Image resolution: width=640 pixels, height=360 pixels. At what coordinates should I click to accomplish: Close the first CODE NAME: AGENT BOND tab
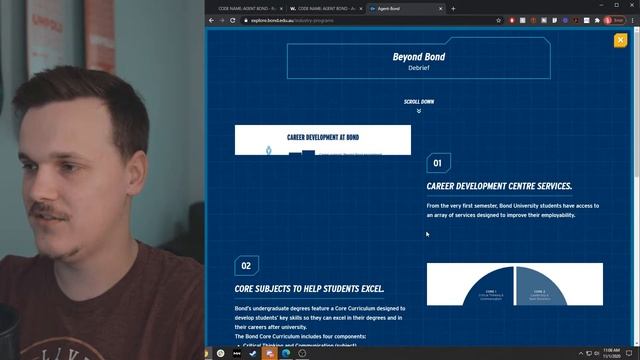[281, 9]
